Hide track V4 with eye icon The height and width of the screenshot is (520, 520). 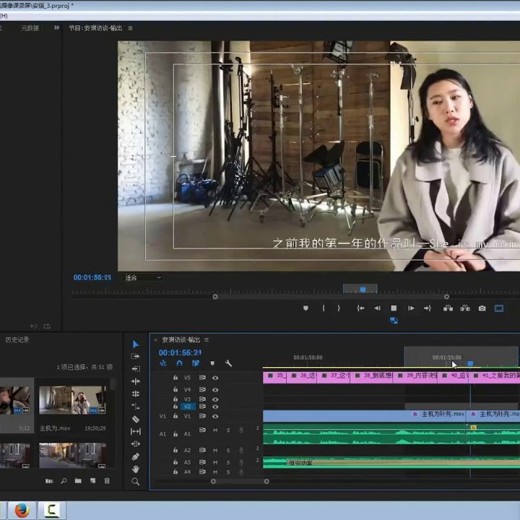click(x=215, y=390)
